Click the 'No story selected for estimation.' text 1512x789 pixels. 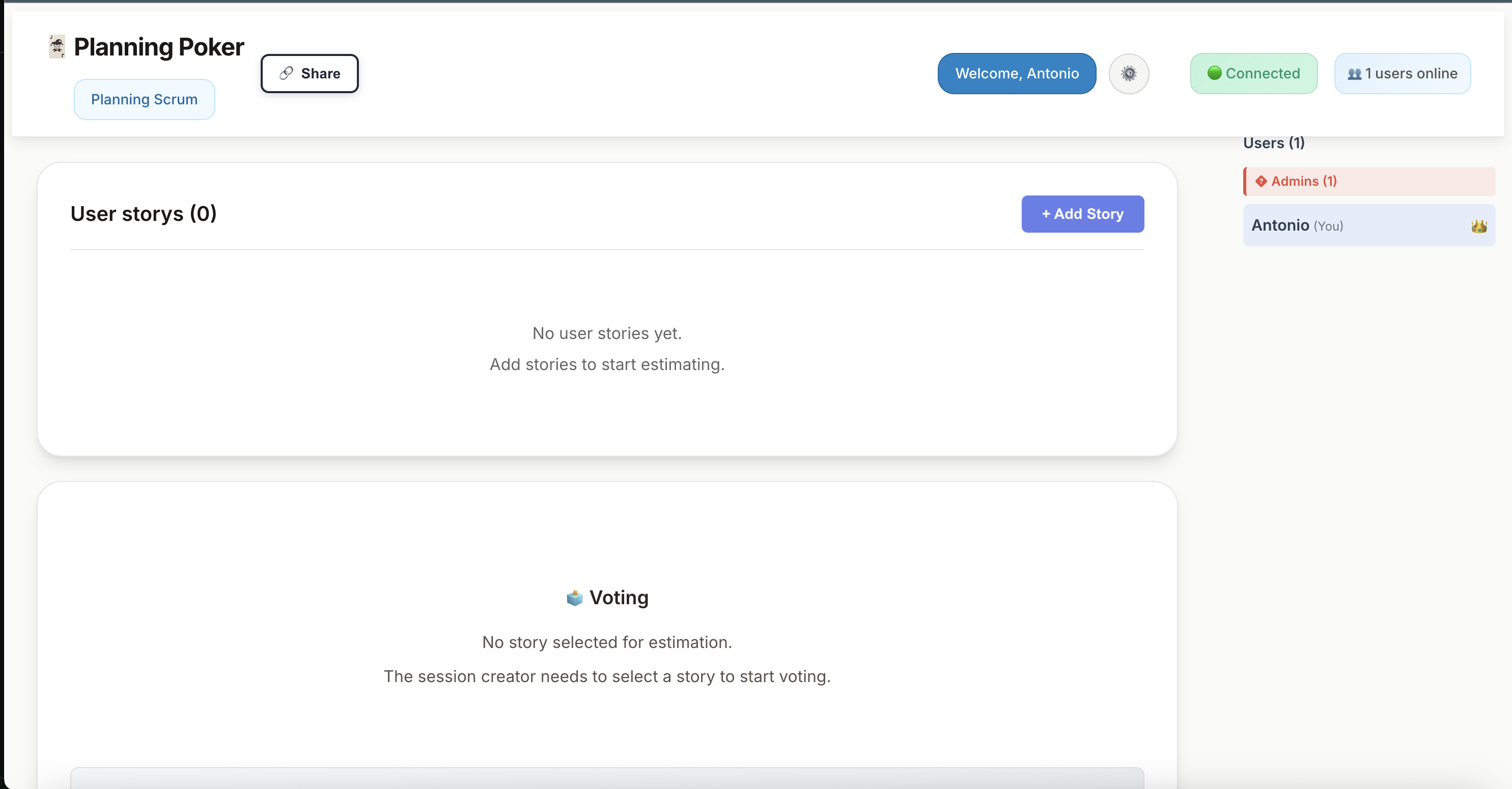(607, 642)
